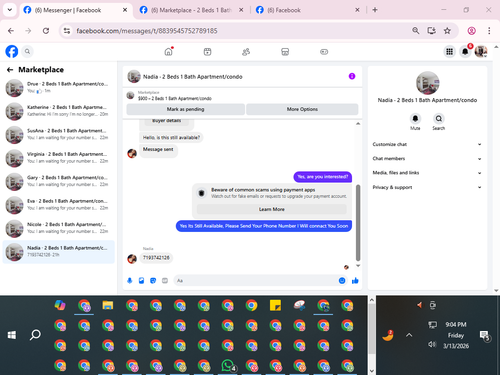Image resolution: width=500 pixels, height=375 pixels.
Task: Show hidden system tray icons chevron
Action: [409, 335]
